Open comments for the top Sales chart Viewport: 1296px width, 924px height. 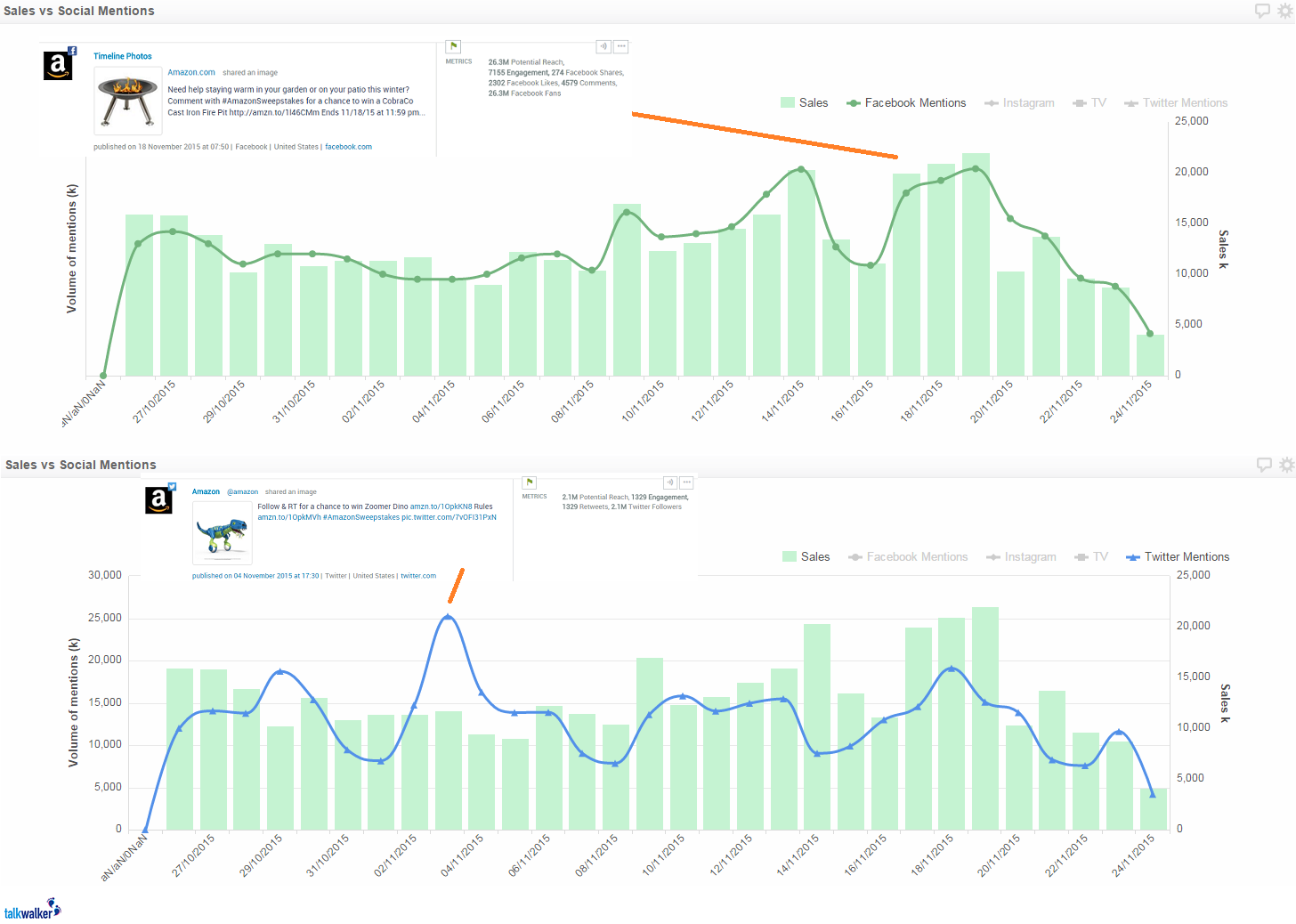click(1262, 11)
